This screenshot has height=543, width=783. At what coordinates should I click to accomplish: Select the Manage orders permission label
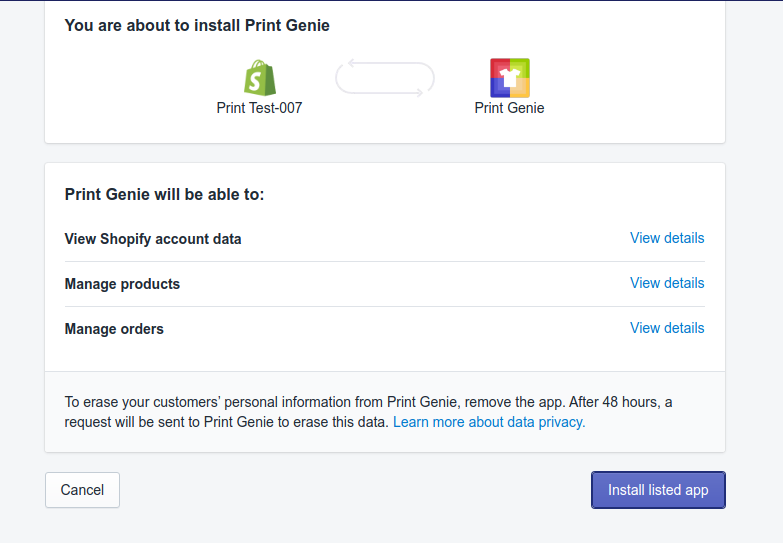click(114, 329)
